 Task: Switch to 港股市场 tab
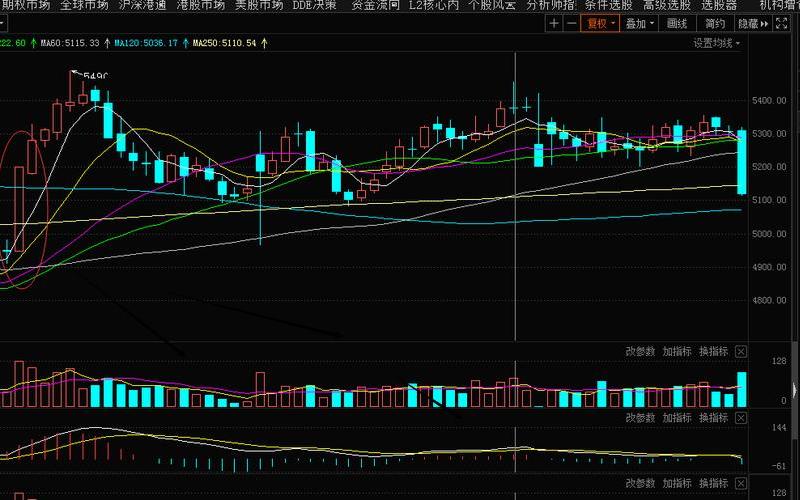point(200,5)
